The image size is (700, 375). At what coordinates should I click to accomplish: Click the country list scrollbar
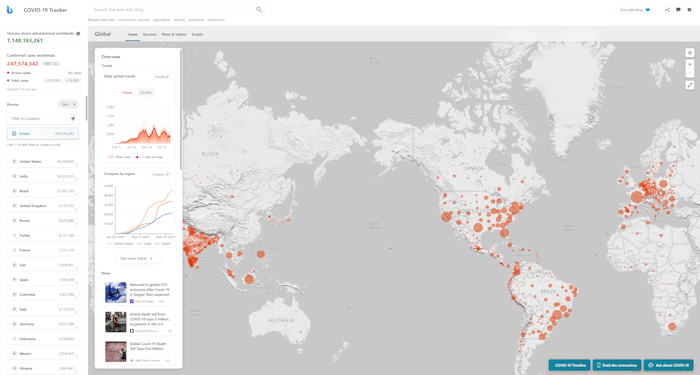pyautogui.click(x=86, y=108)
